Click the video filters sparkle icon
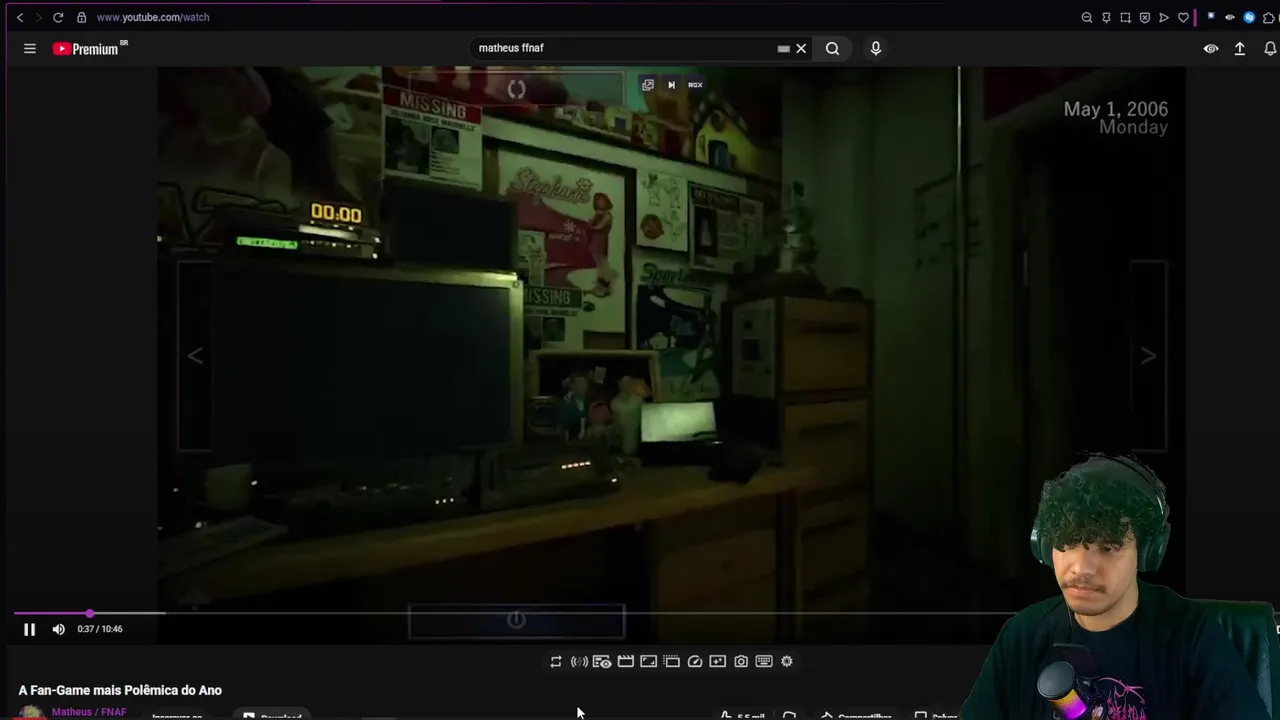1280x720 pixels. [x=718, y=661]
